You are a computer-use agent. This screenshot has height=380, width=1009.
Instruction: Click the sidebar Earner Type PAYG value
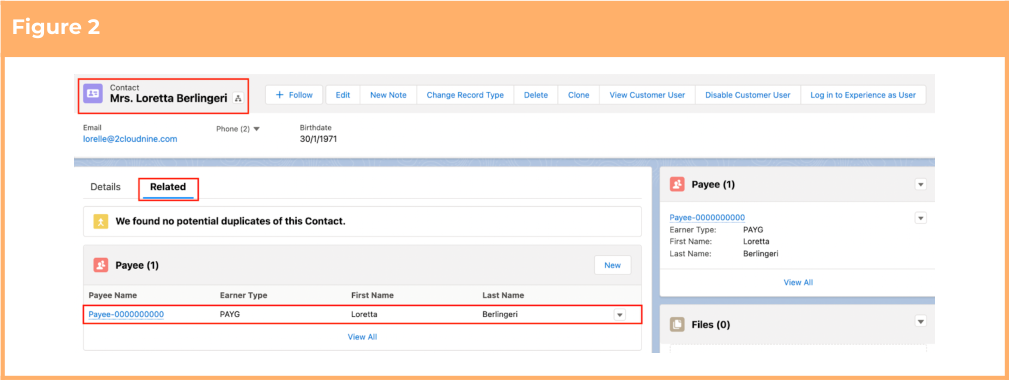tap(753, 230)
